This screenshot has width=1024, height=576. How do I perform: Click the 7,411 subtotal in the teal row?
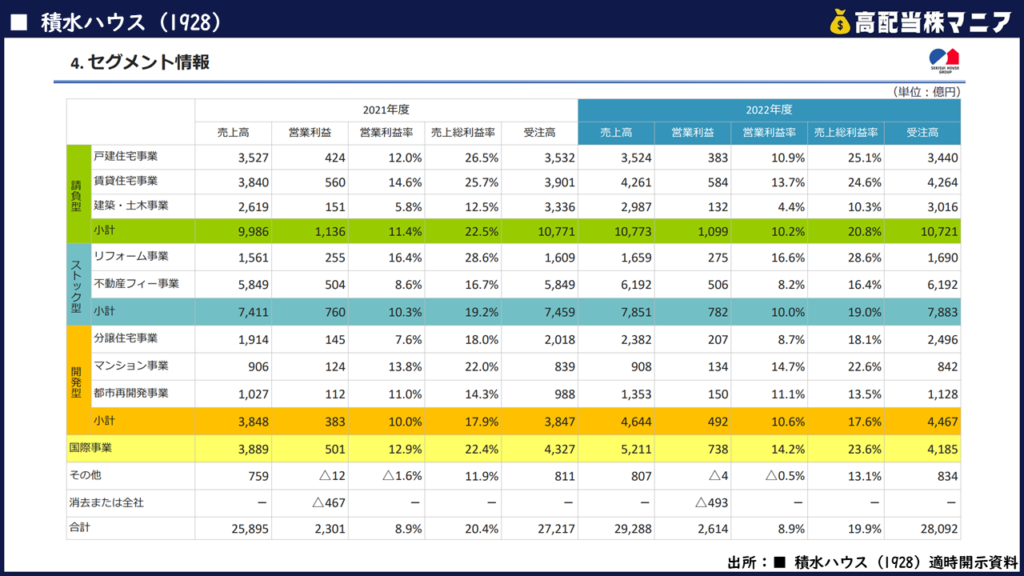[253, 313]
